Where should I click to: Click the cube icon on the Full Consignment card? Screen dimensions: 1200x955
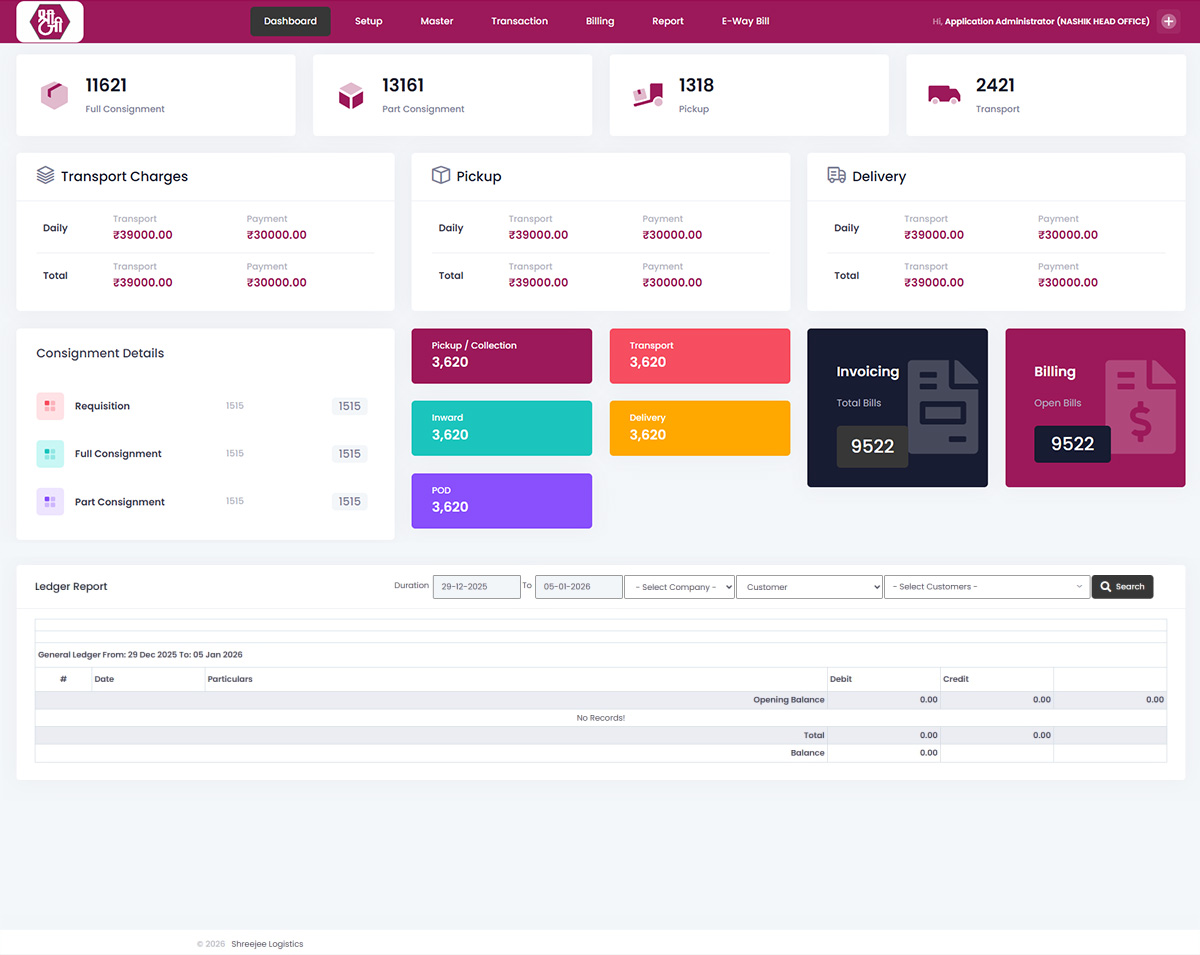54,94
